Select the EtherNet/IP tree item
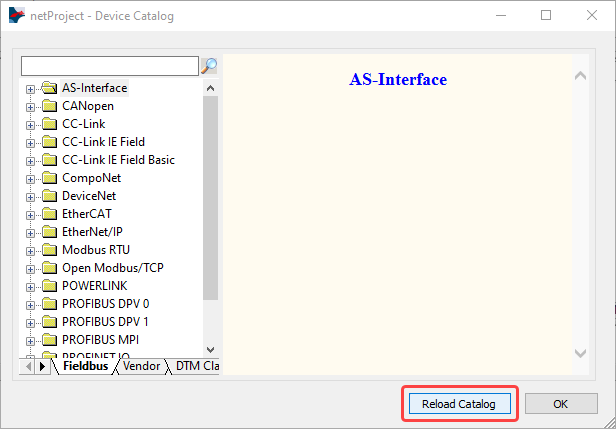 pyautogui.click(x=92, y=232)
